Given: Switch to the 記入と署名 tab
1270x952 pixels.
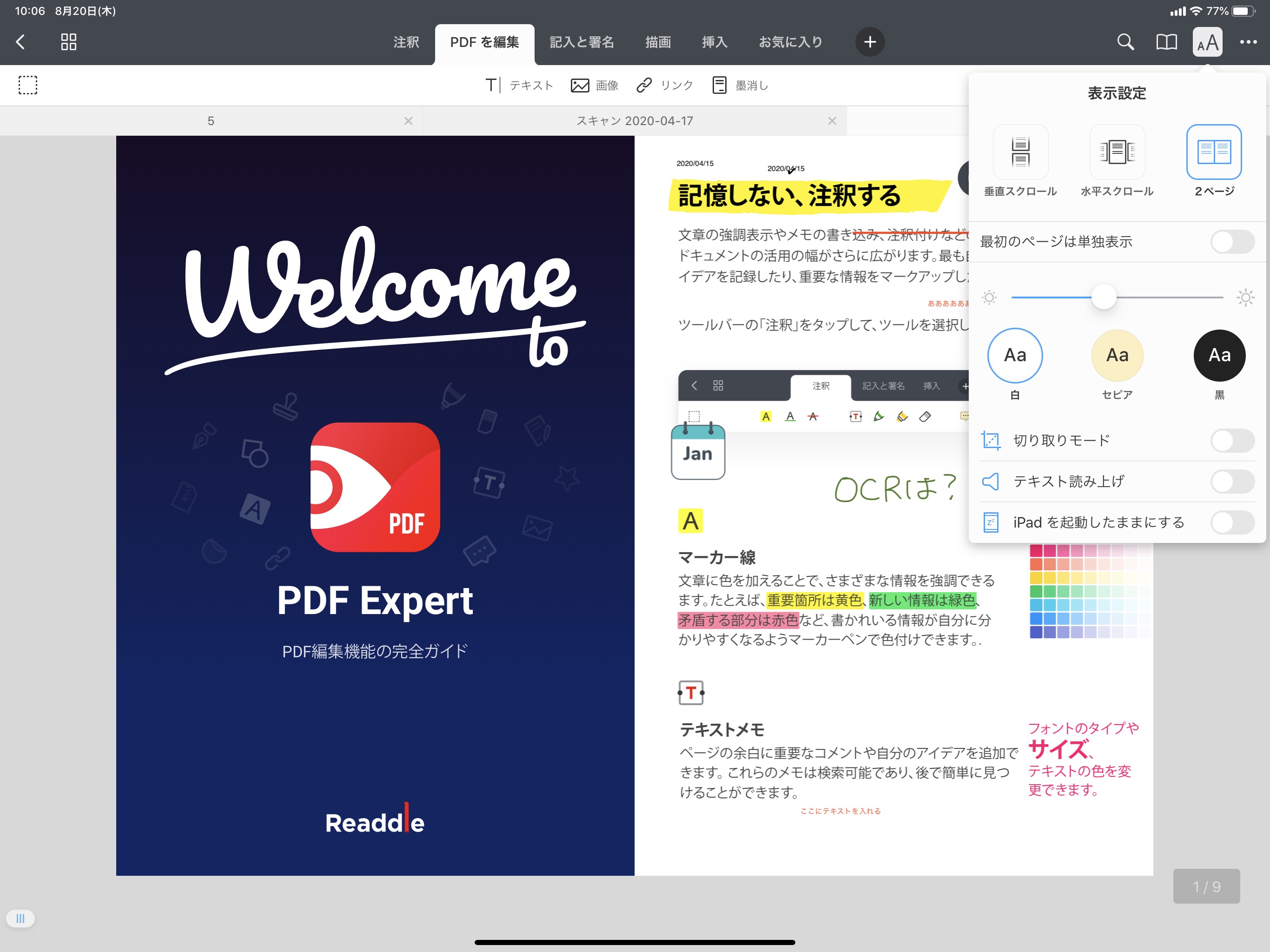Looking at the screenshot, I should (x=582, y=42).
